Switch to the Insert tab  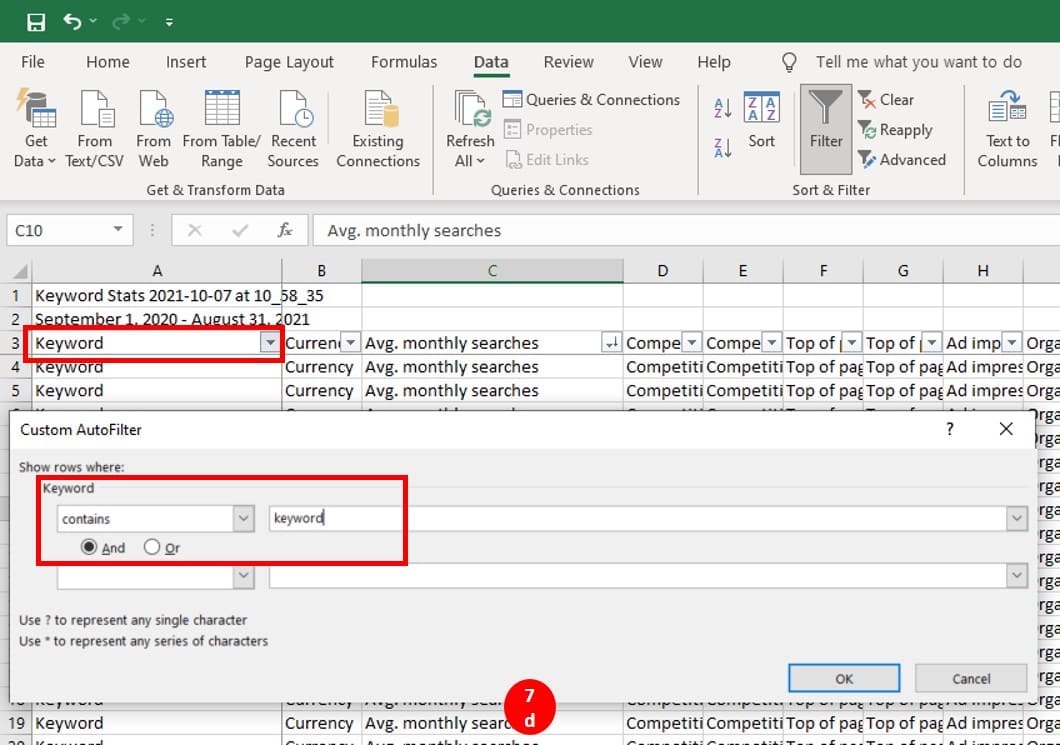(186, 62)
